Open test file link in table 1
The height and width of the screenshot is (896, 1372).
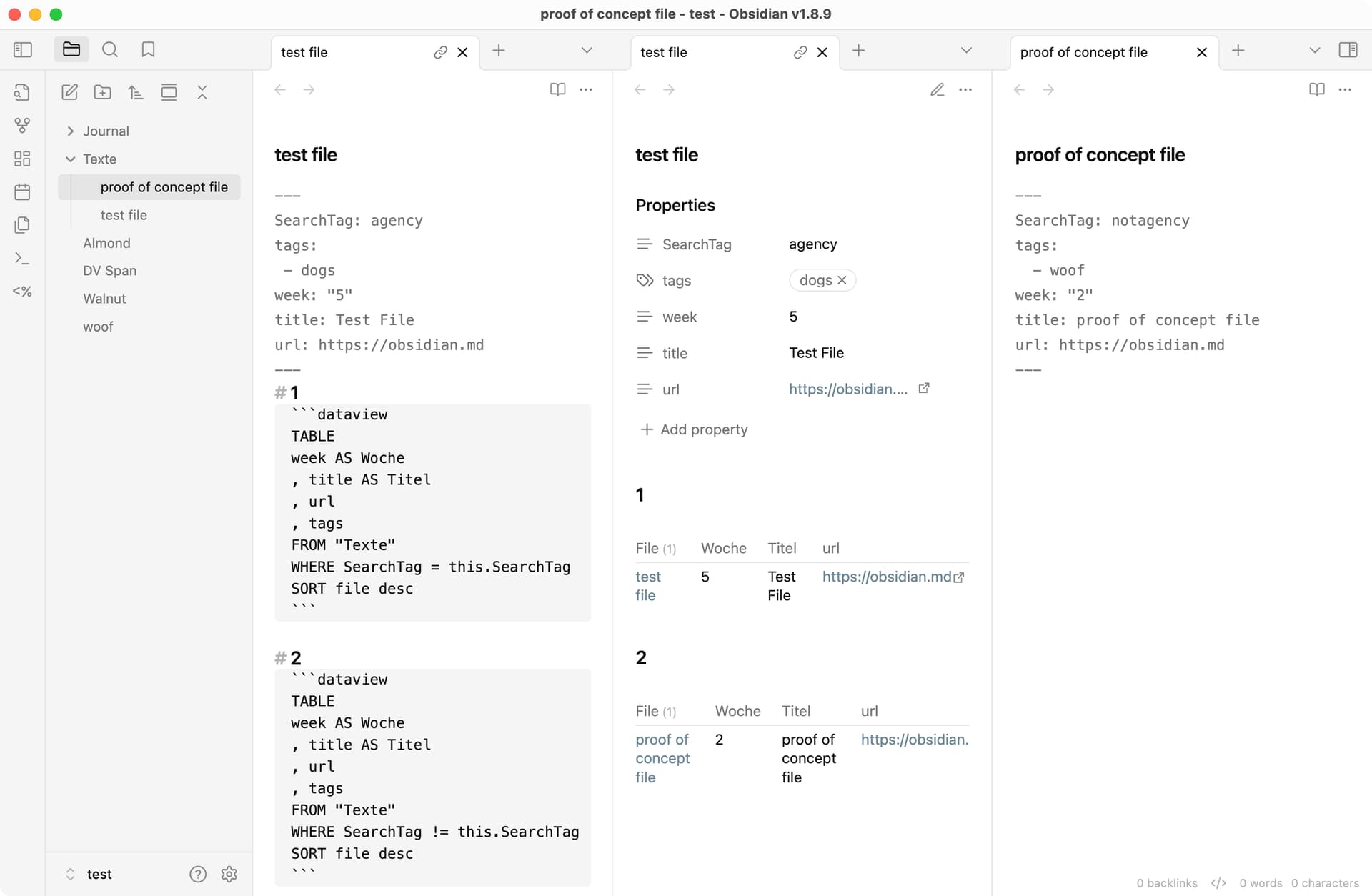648,586
